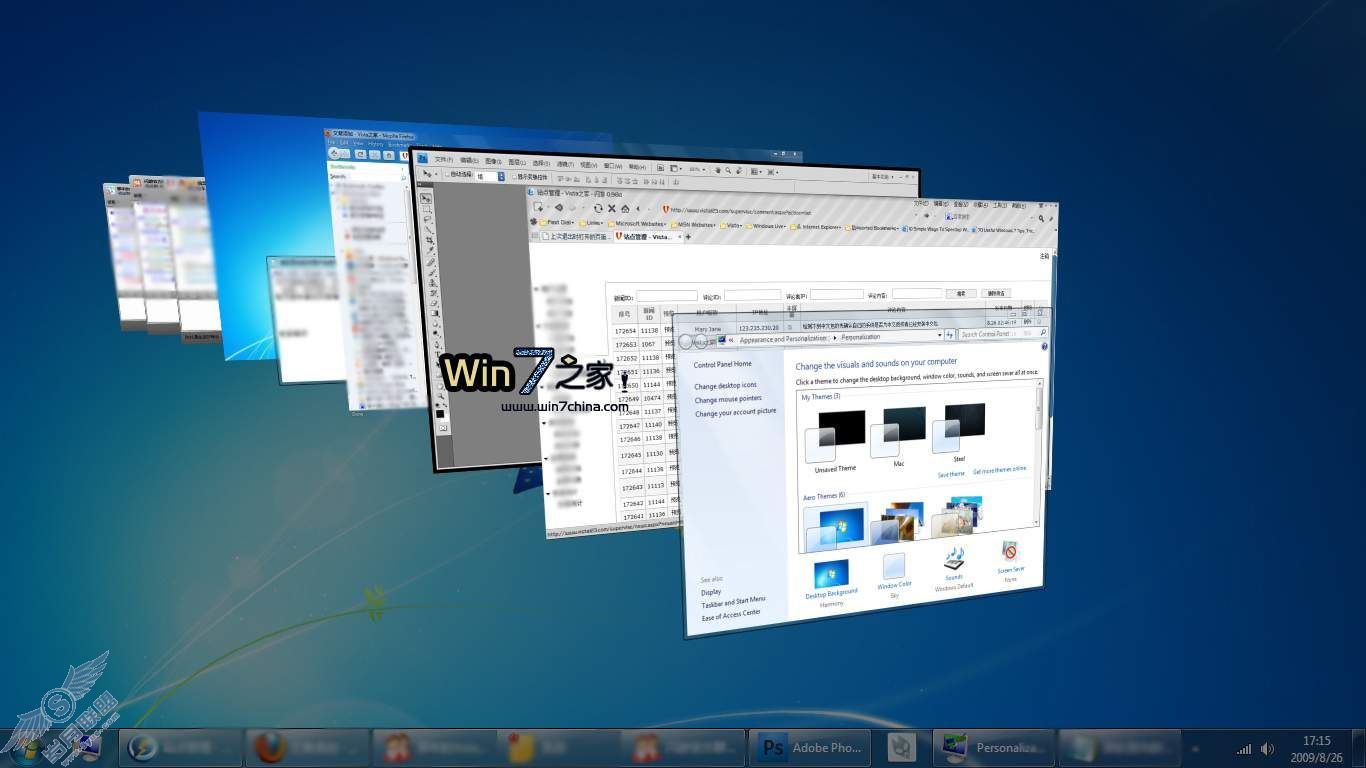Select the Crop tool in Photoshop toolbox

429,241
